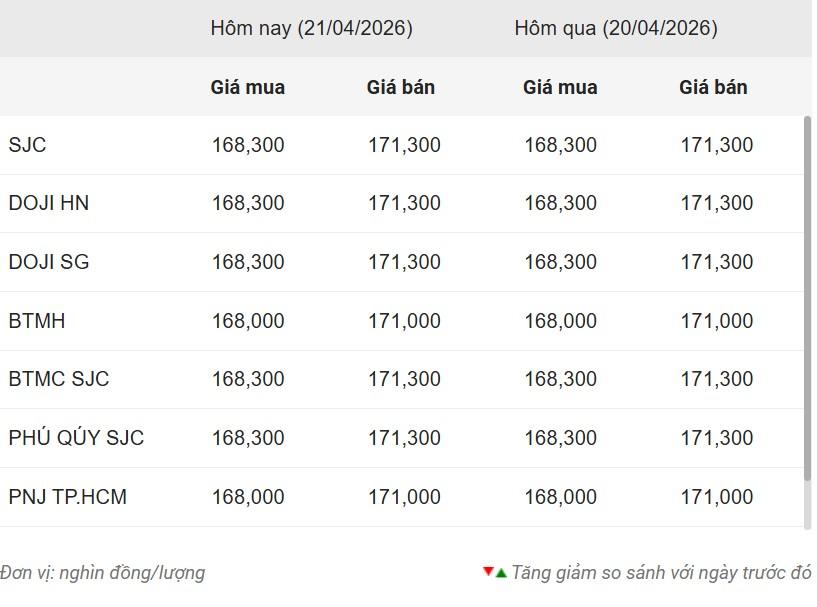This screenshot has width=817, height=607.
Task: Click SJC's buy price for today
Action: [x=248, y=145]
